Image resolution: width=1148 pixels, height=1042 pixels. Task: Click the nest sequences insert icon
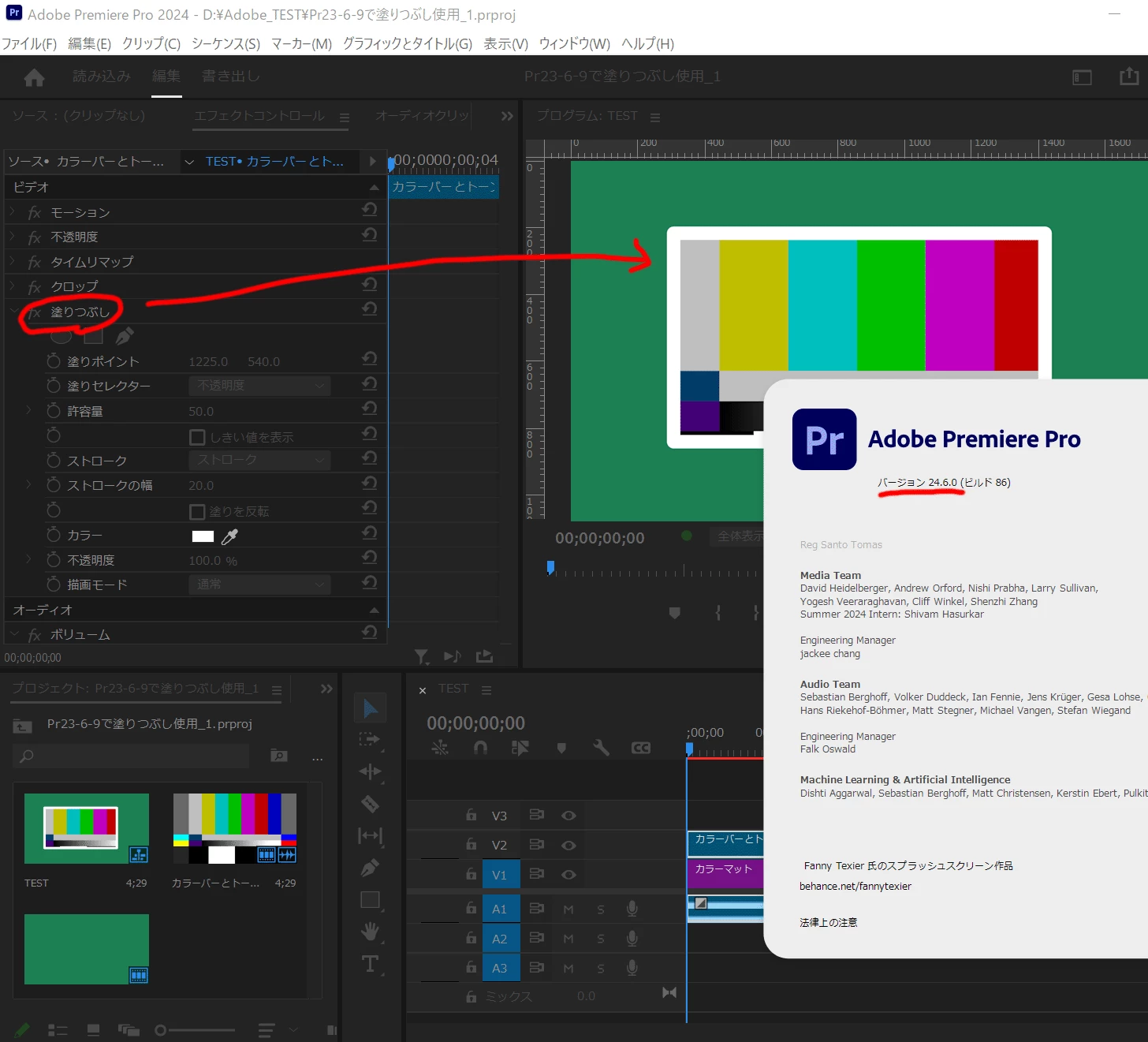tap(440, 747)
